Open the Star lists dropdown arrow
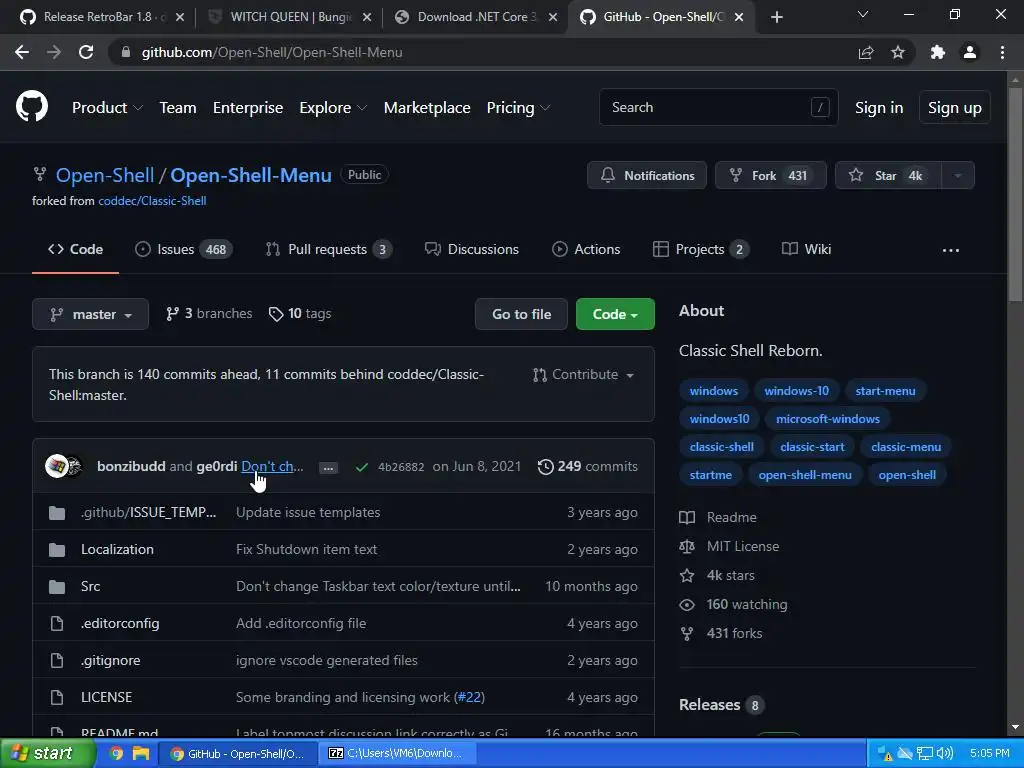The image size is (1024, 768). click(x=958, y=175)
